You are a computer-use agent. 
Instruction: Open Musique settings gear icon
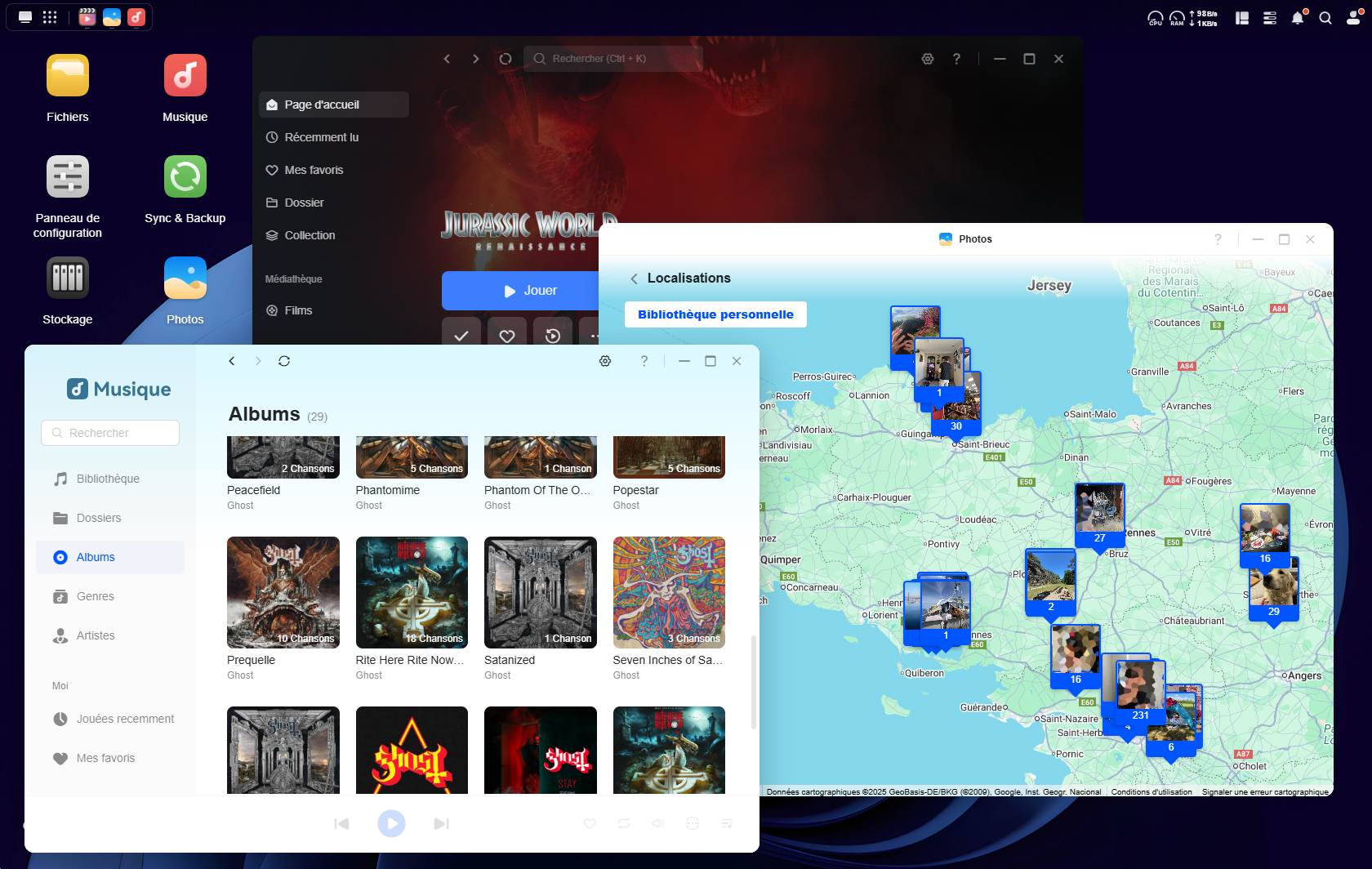coord(605,361)
